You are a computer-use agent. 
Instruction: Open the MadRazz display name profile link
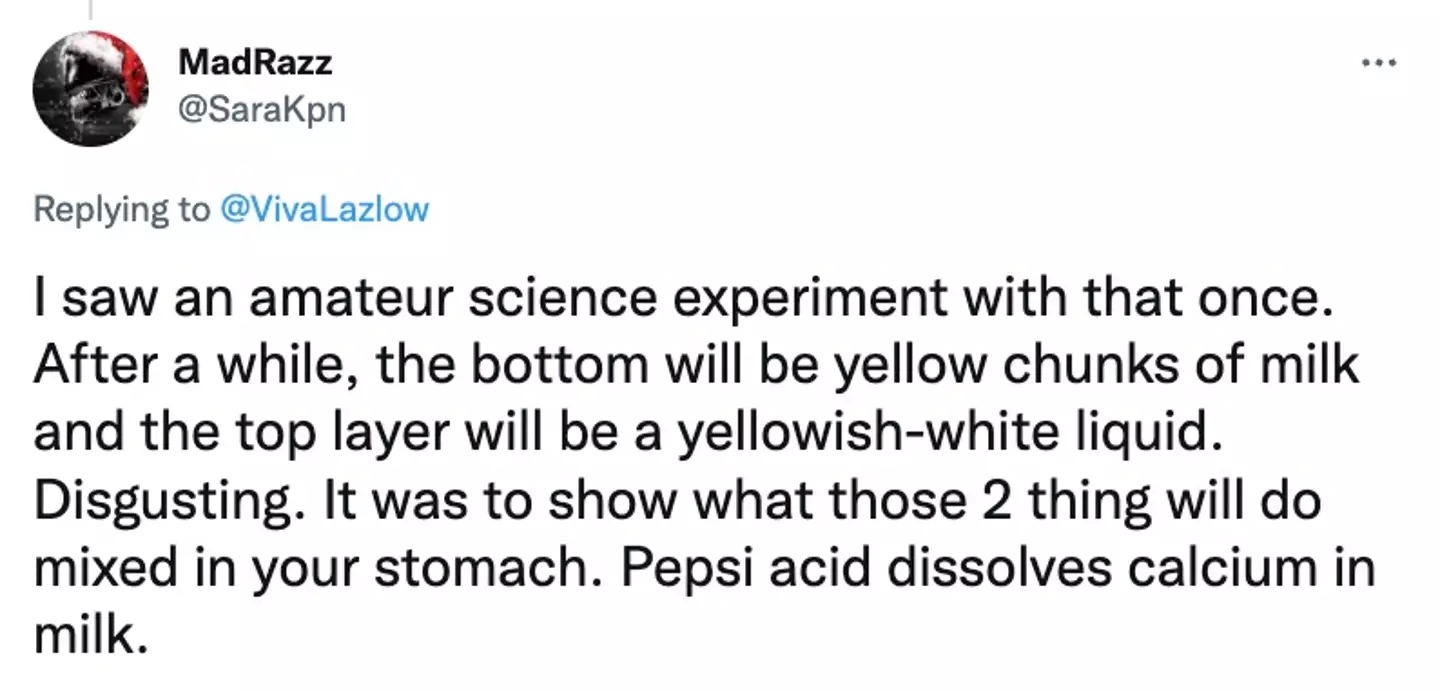tap(255, 63)
